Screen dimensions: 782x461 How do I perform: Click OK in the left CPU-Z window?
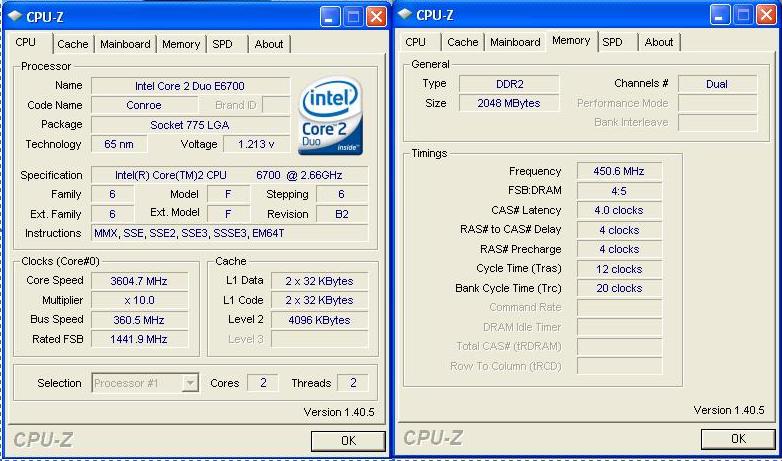[x=348, y=441]
